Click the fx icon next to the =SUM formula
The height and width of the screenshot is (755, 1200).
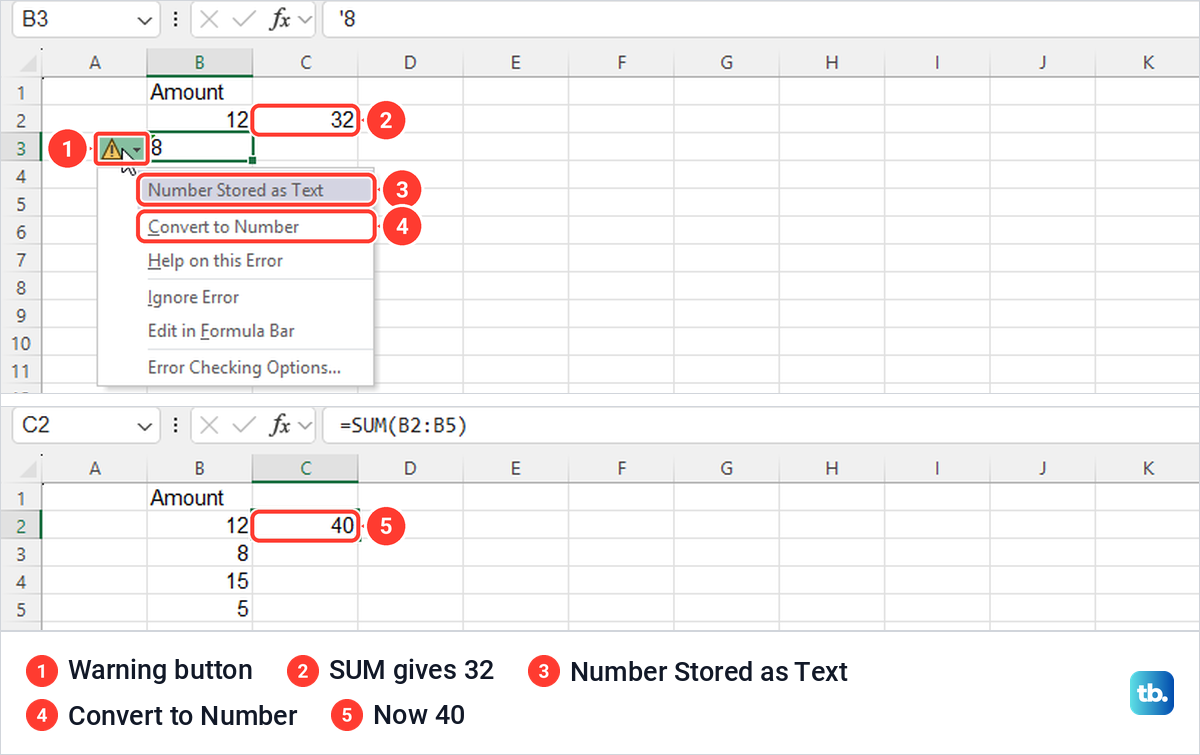281,425
